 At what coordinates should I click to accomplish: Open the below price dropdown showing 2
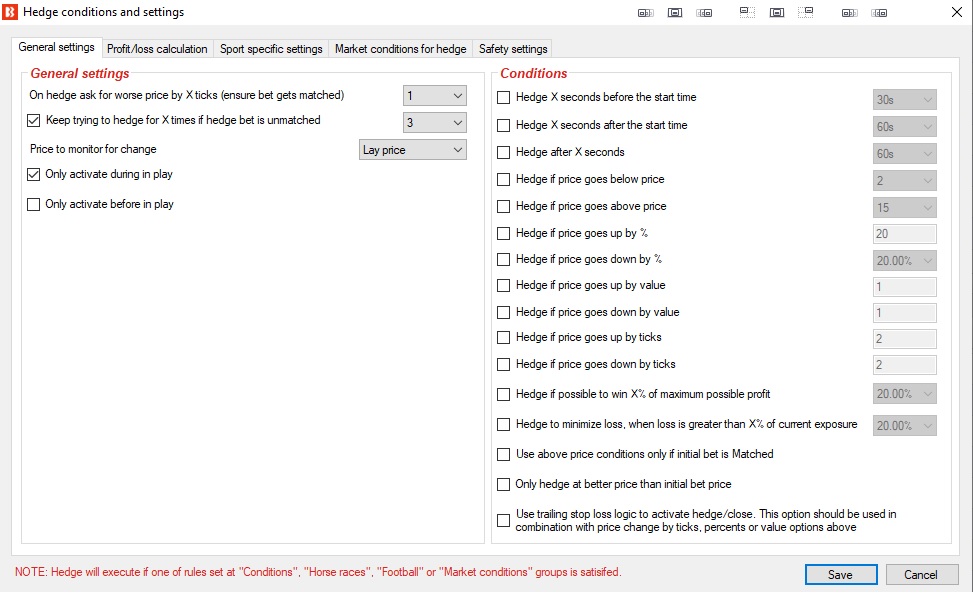pyautogui.click(x=905, y=181)
